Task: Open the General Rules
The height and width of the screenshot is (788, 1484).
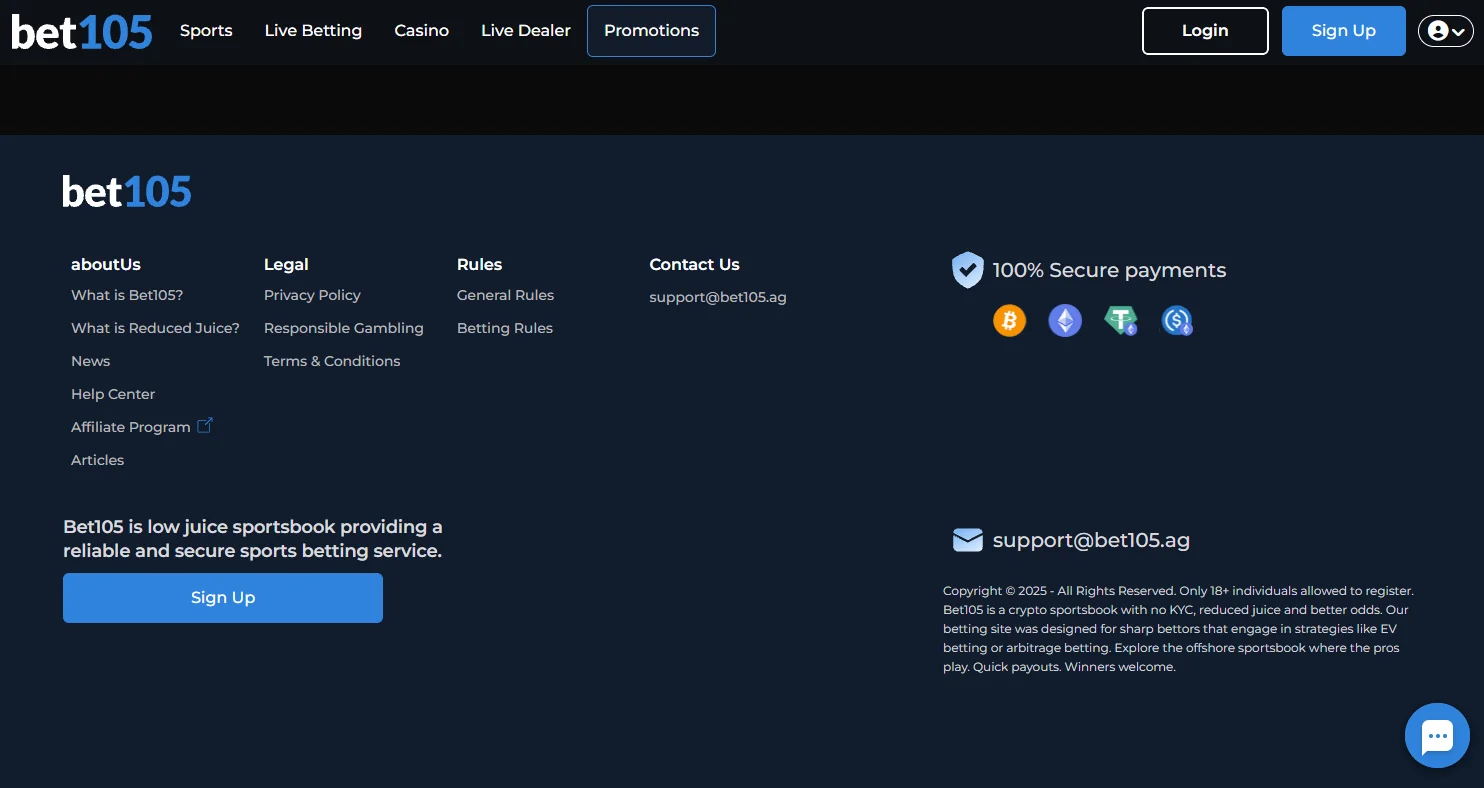Action: (505, 295)
